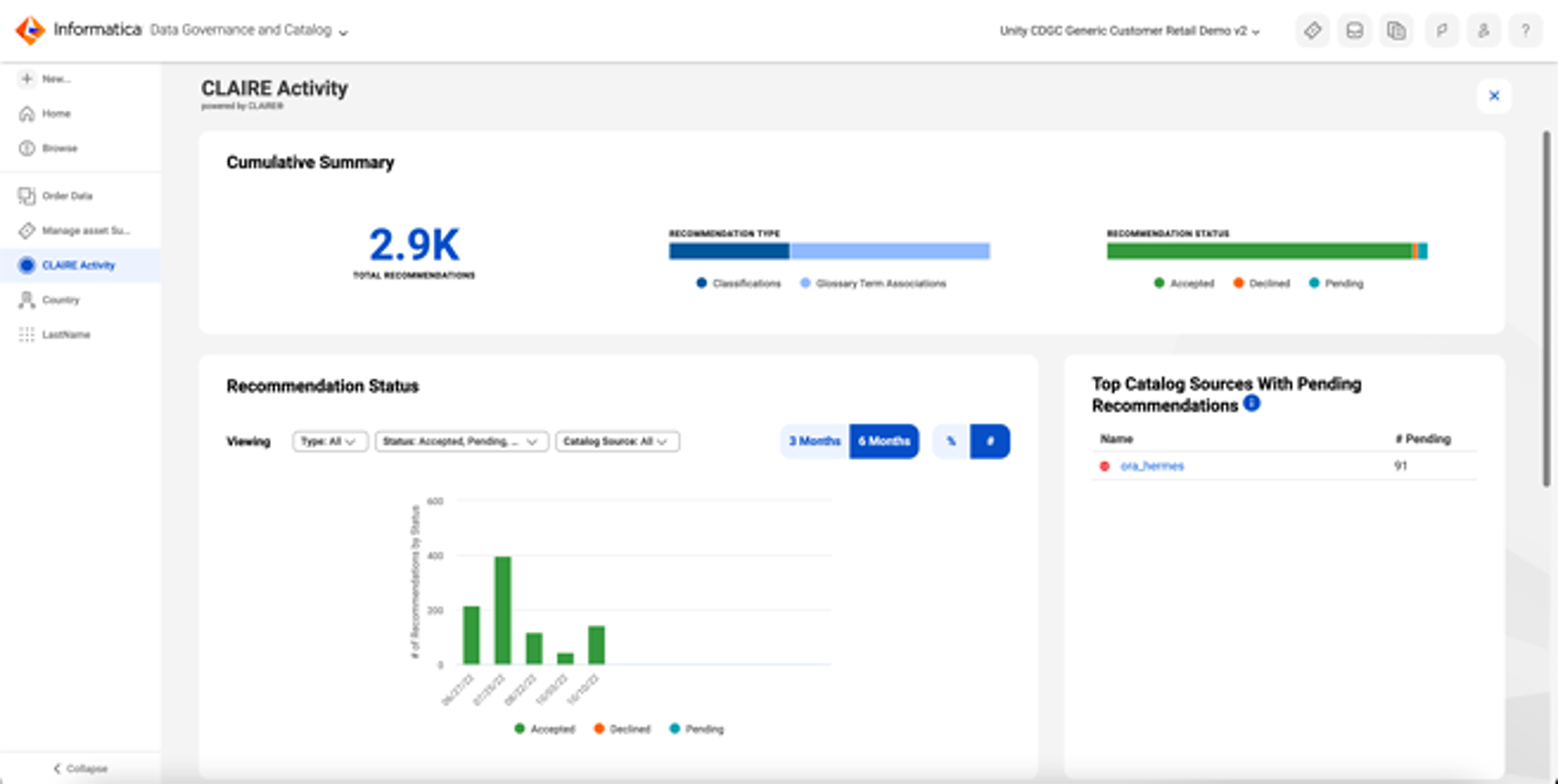This screenshot has height=784, width=1558.
Task: Open the inbox tray icon in header
Action: pyautogui.click(x=1355, y=31)
